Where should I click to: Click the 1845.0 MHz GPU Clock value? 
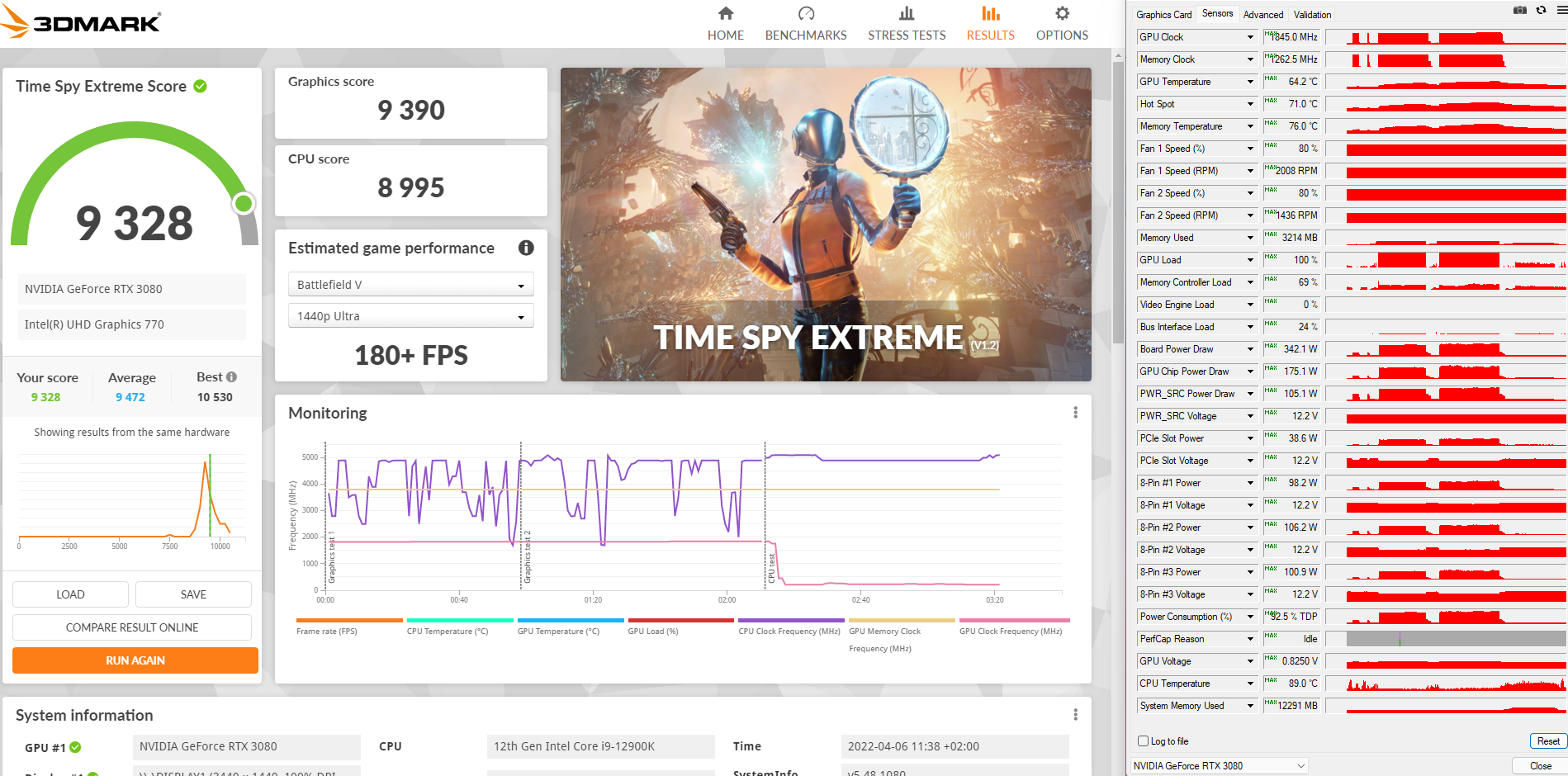pyautogui.click(x=1294, y=37)
